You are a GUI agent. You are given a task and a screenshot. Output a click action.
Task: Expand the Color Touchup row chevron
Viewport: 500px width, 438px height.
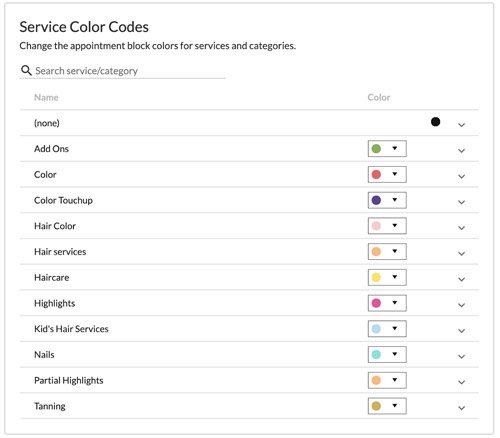tap(461, 202)
